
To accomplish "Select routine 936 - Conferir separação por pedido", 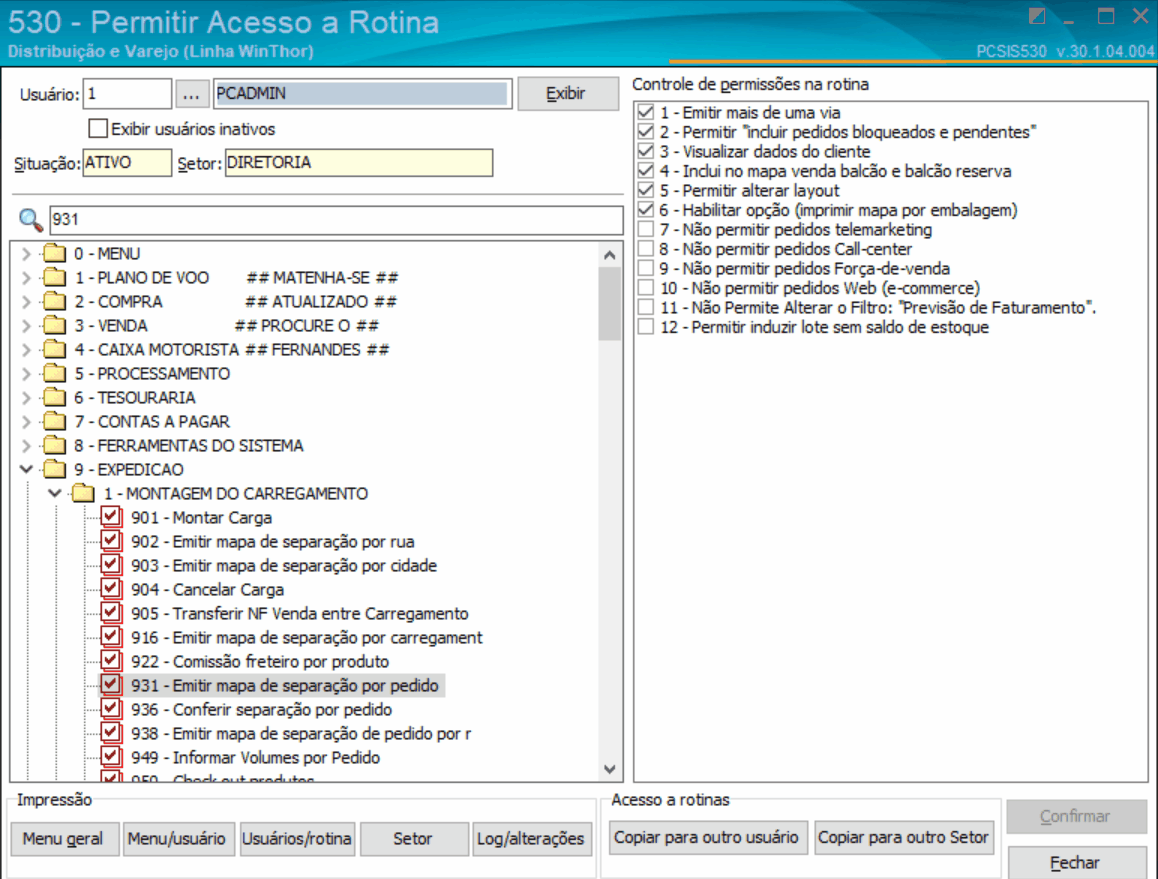I will pyautogui.click(x=261, y=709).
